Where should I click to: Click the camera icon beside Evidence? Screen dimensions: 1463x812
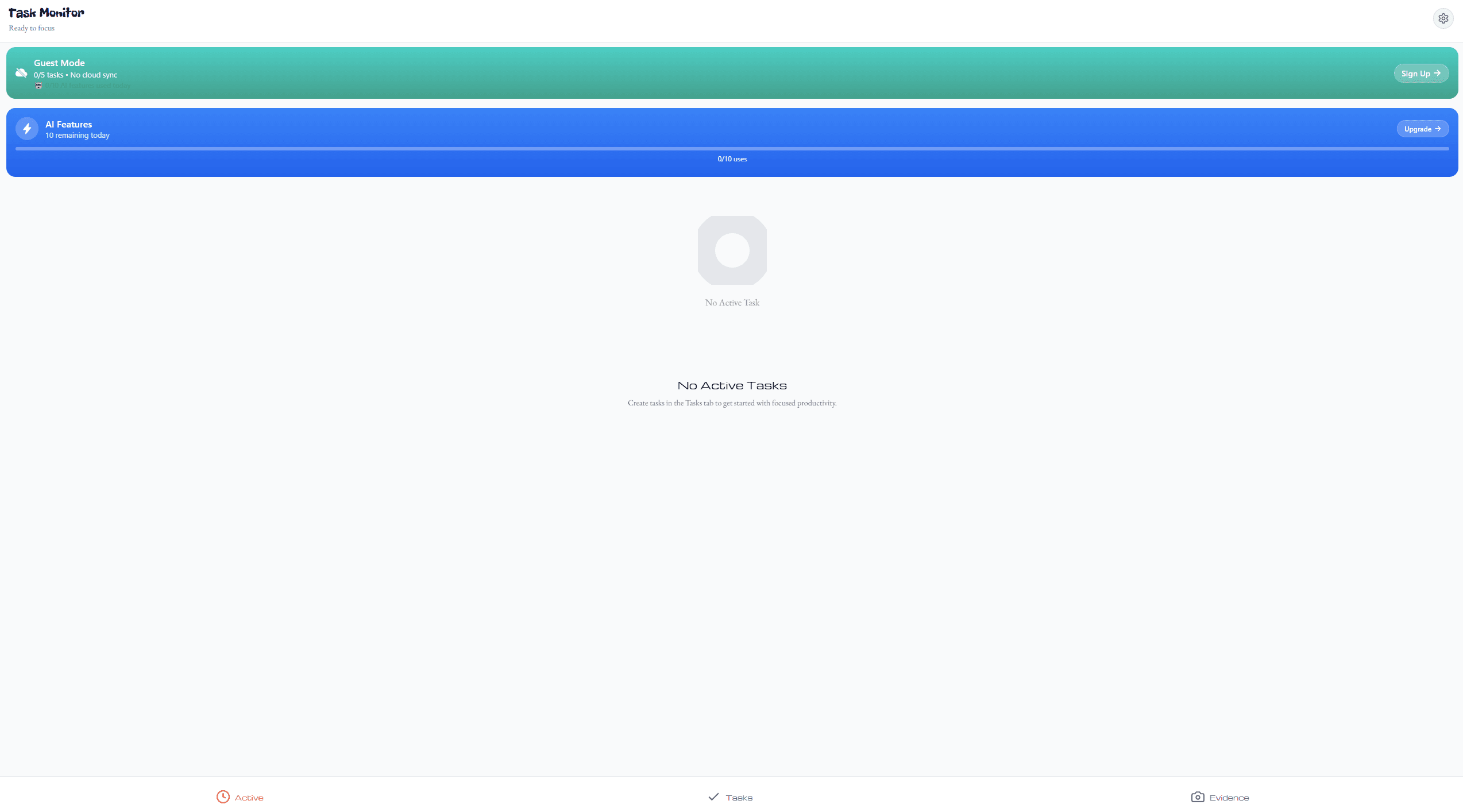(1197, 796)
